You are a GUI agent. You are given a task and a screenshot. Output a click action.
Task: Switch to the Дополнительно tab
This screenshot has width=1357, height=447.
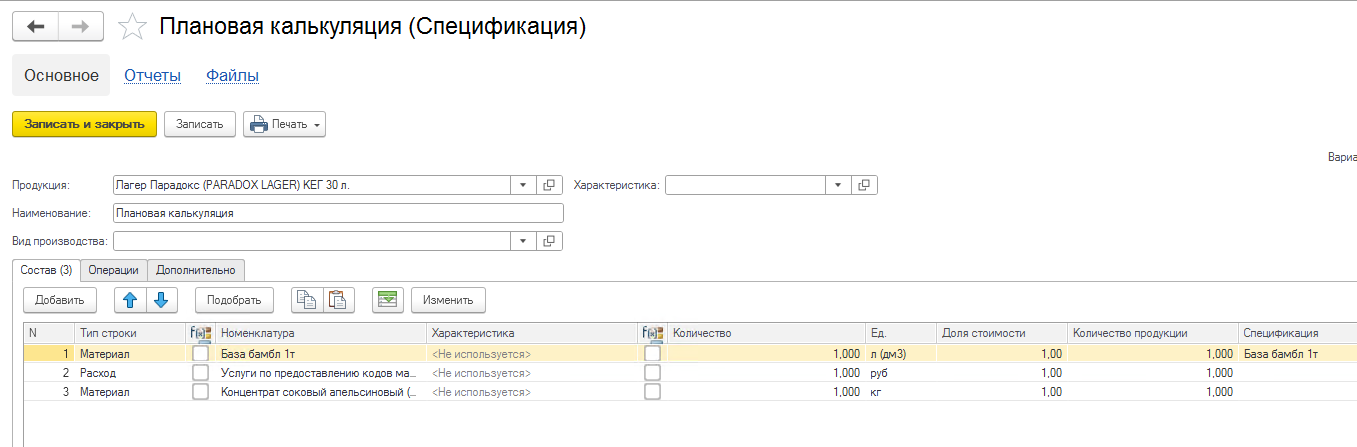pyautogui.click(x=196, y=270)
